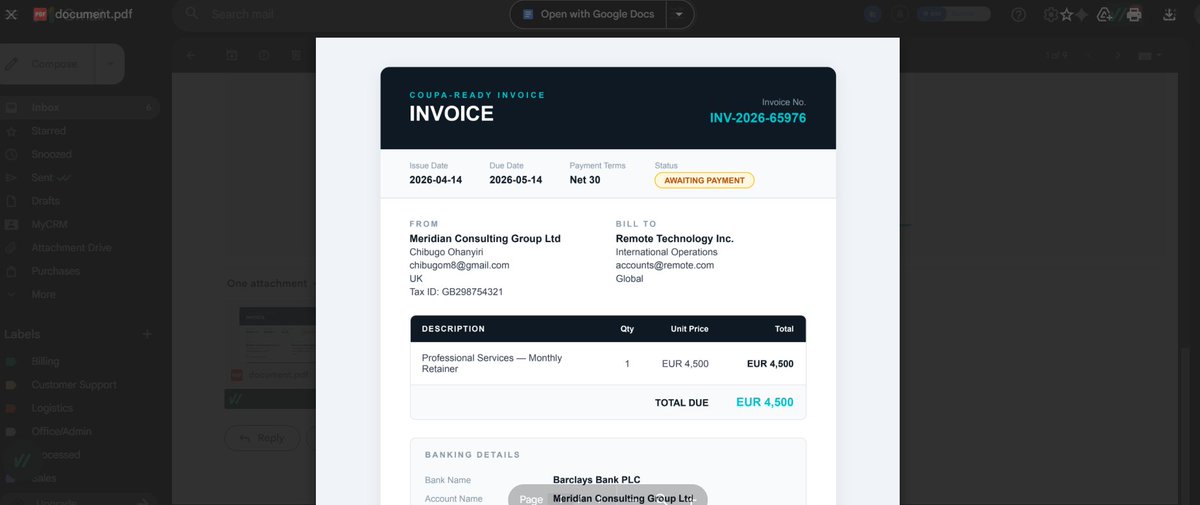Archive the email with archive icon
The height and width of the screenshot is (505, 1200).
click(x=232, y=55)
